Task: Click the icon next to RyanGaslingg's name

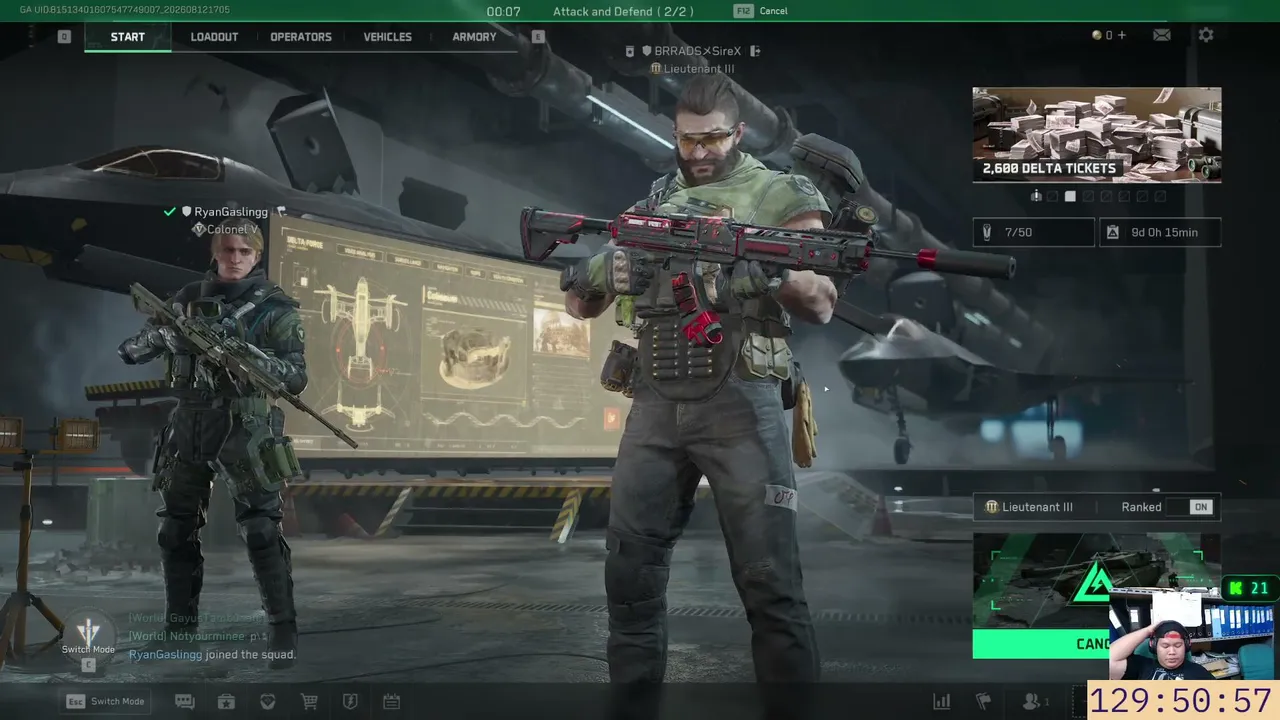Action: (282, 212)
